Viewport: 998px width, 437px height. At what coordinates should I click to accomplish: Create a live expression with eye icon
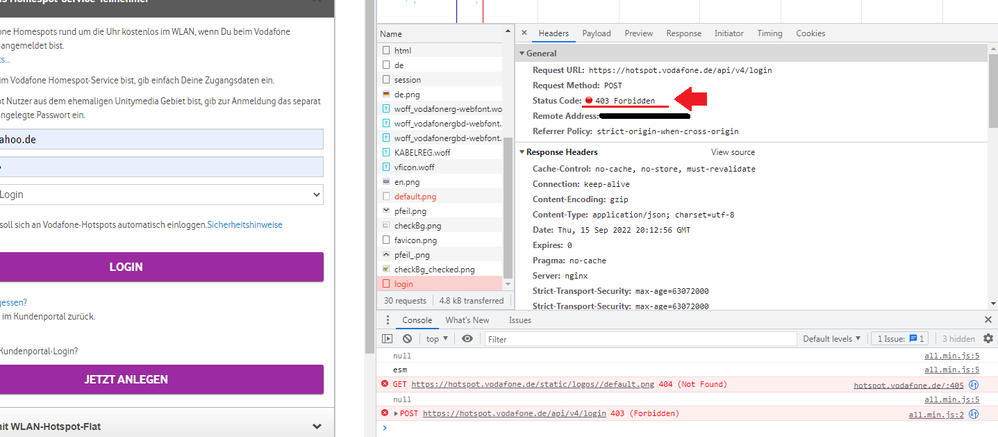click(467, 339)
